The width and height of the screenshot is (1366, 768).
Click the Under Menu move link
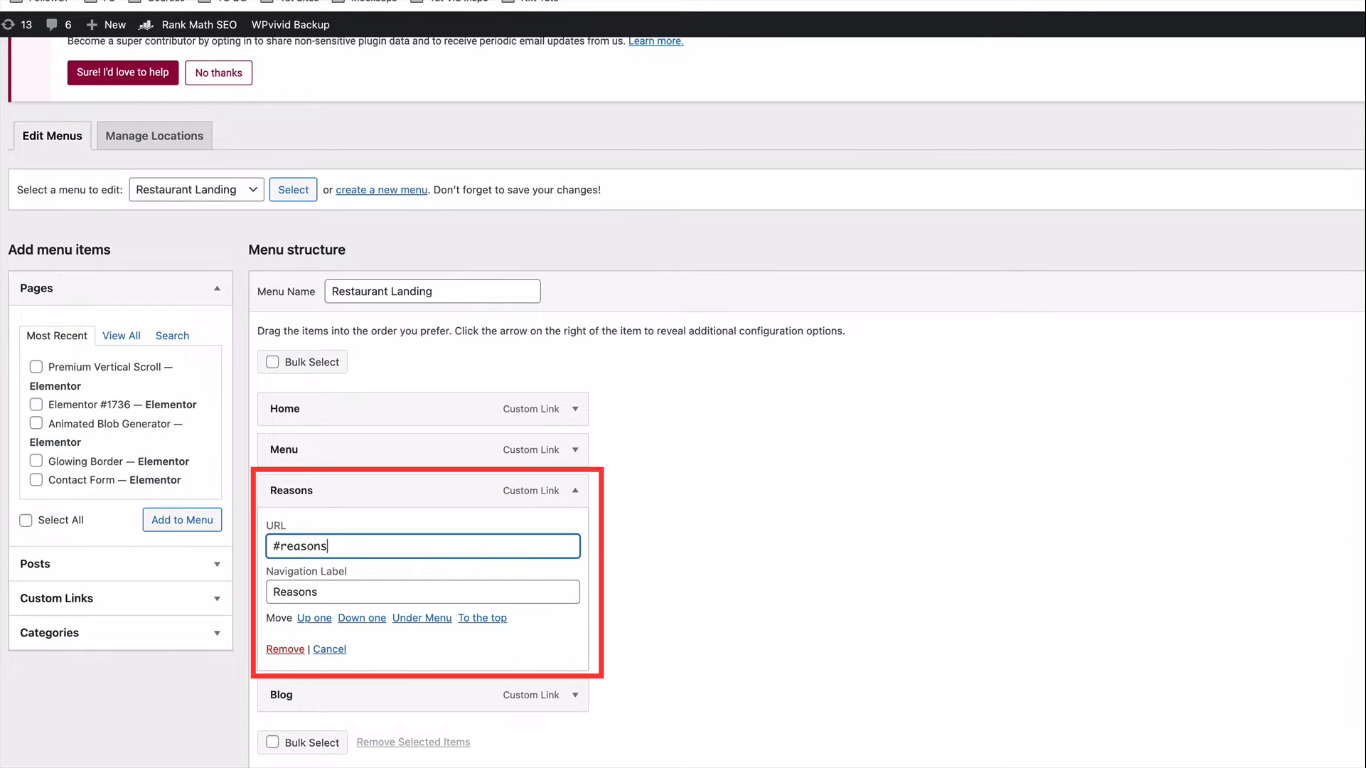(422, 618)
